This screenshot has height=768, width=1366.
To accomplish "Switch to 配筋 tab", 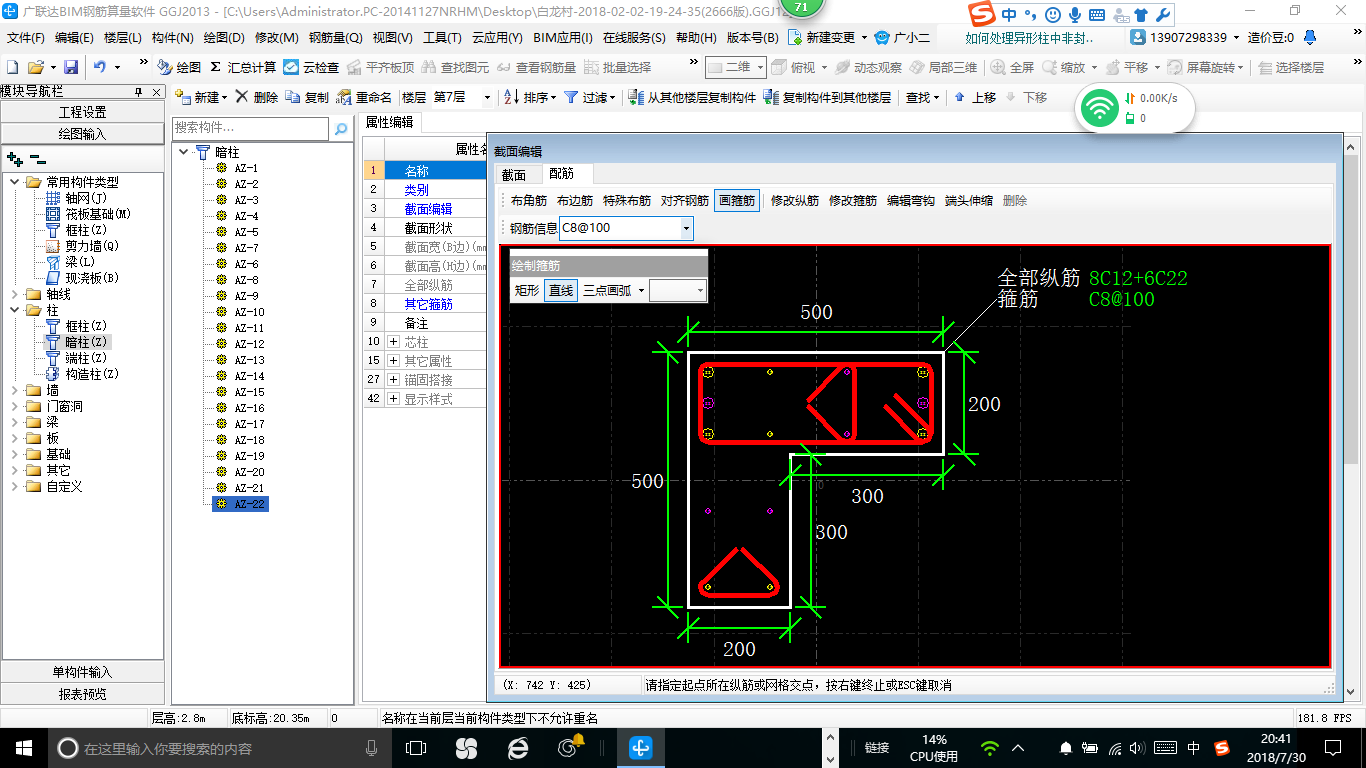I will pos(562,174).
